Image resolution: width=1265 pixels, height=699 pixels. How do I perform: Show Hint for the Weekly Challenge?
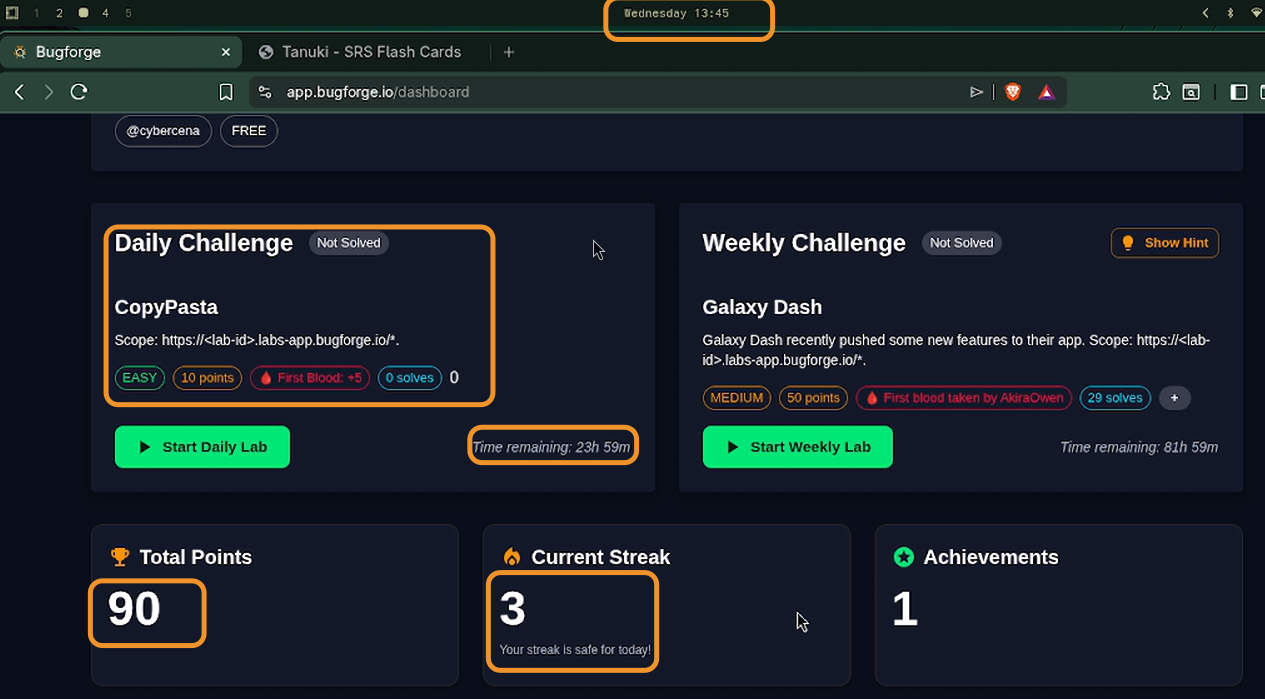pyautogui.click(x=1164, y=243)
